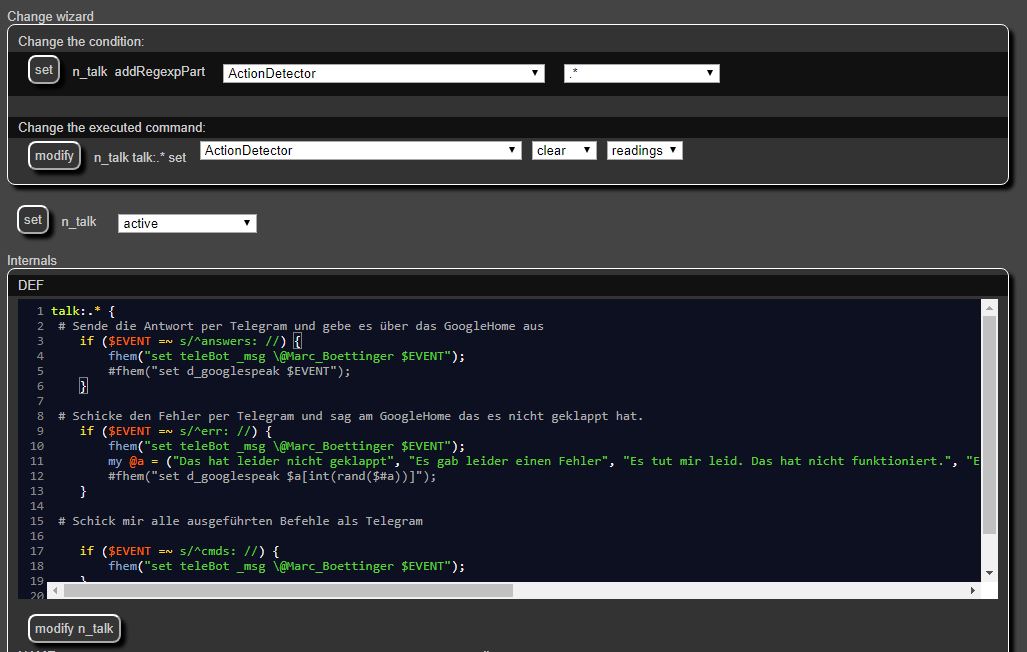The width and height of the screenshot is (1027, 652).
Task: Open the active state dropdown for n_talk
Action: [187, 224]
